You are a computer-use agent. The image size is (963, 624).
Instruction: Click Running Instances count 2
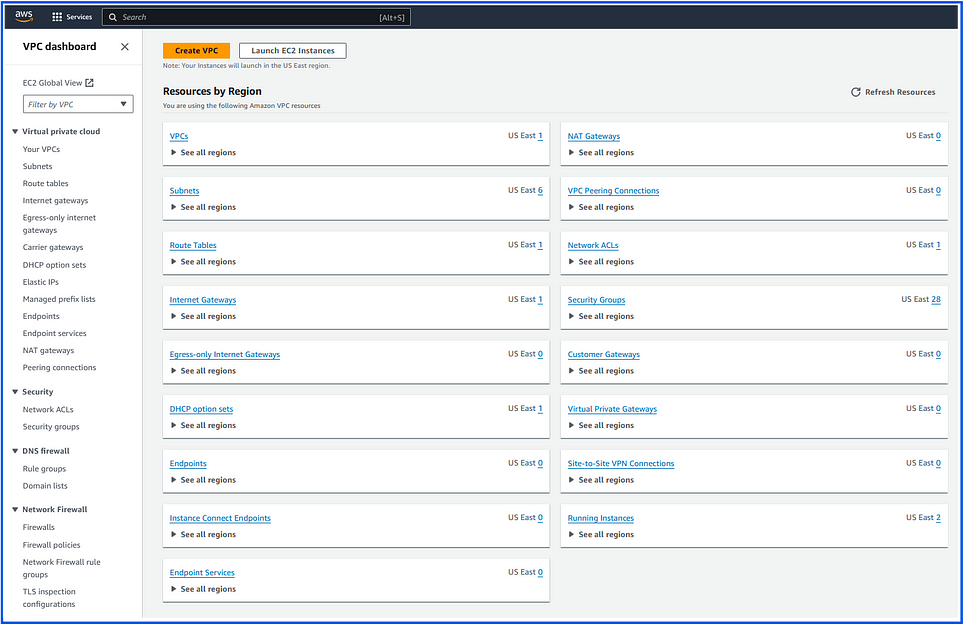tap(938, 518)
